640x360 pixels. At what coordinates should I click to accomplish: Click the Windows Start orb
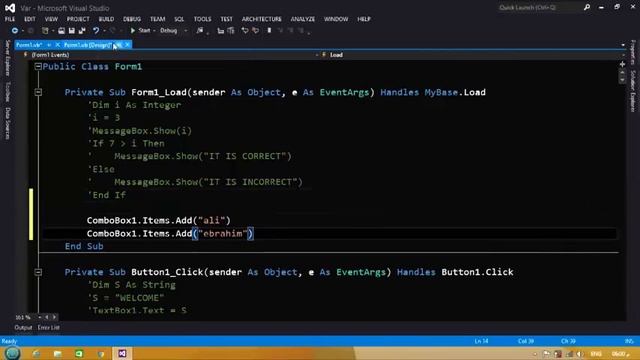pos(12,353)
